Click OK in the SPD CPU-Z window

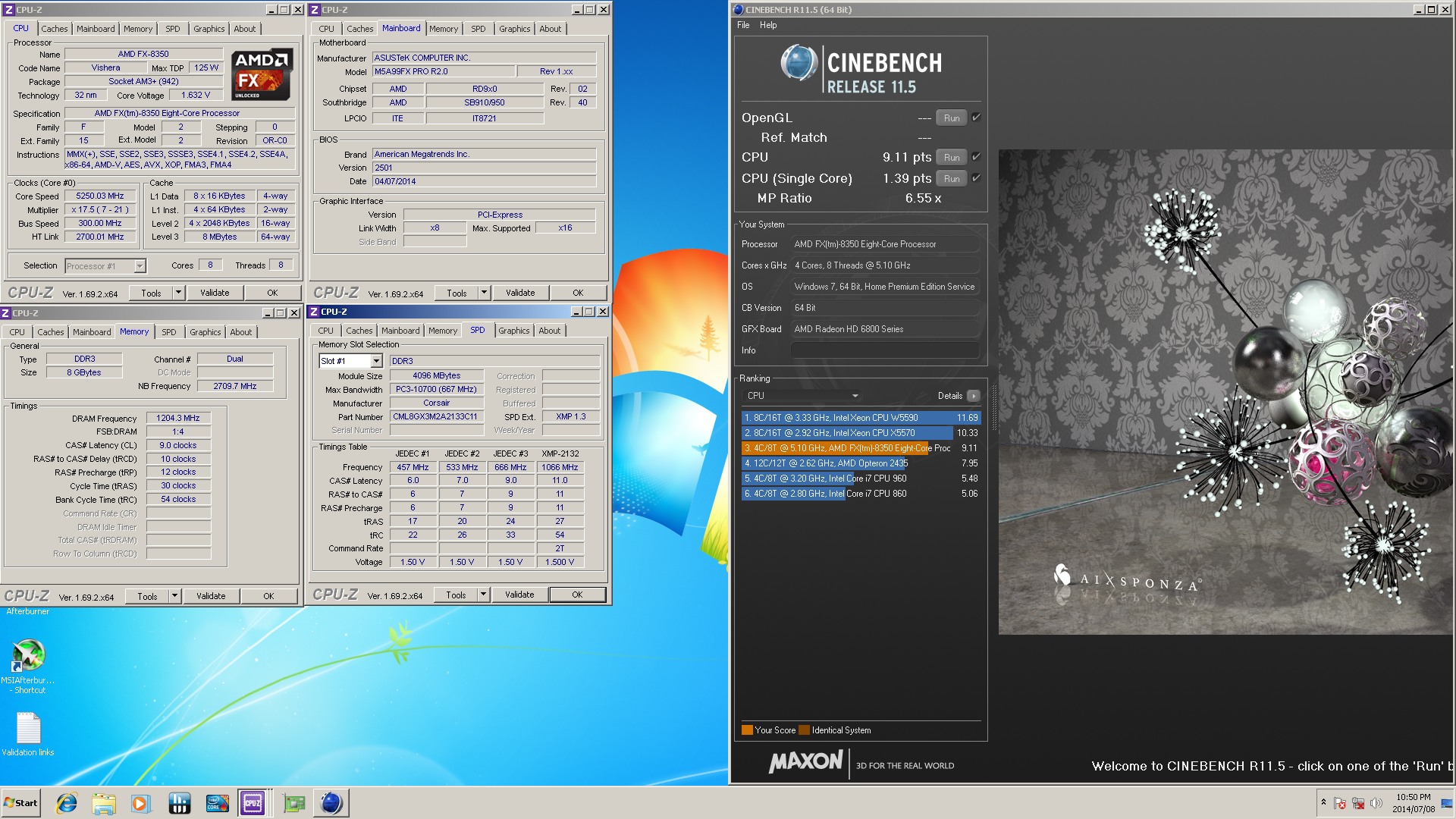tap(577, 595)
